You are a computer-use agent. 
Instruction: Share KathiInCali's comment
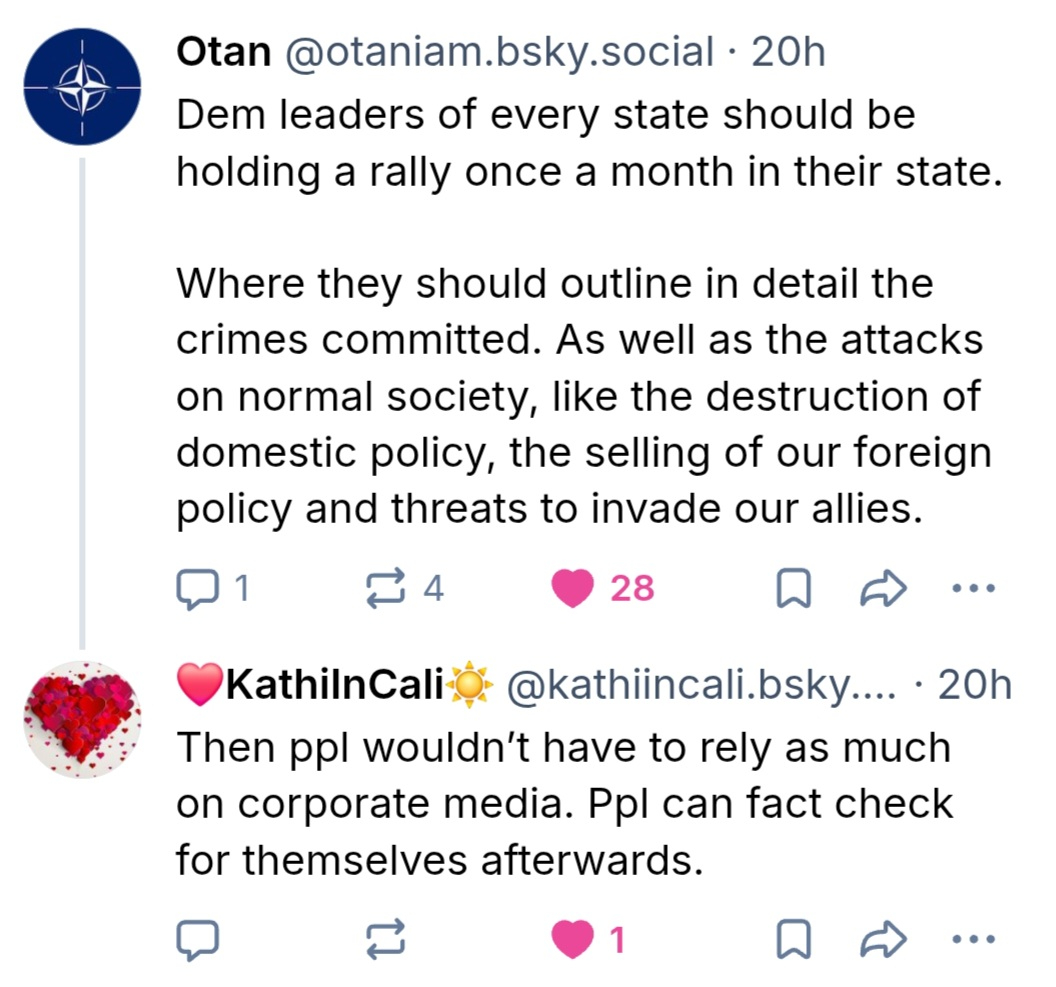pos(883,938)
